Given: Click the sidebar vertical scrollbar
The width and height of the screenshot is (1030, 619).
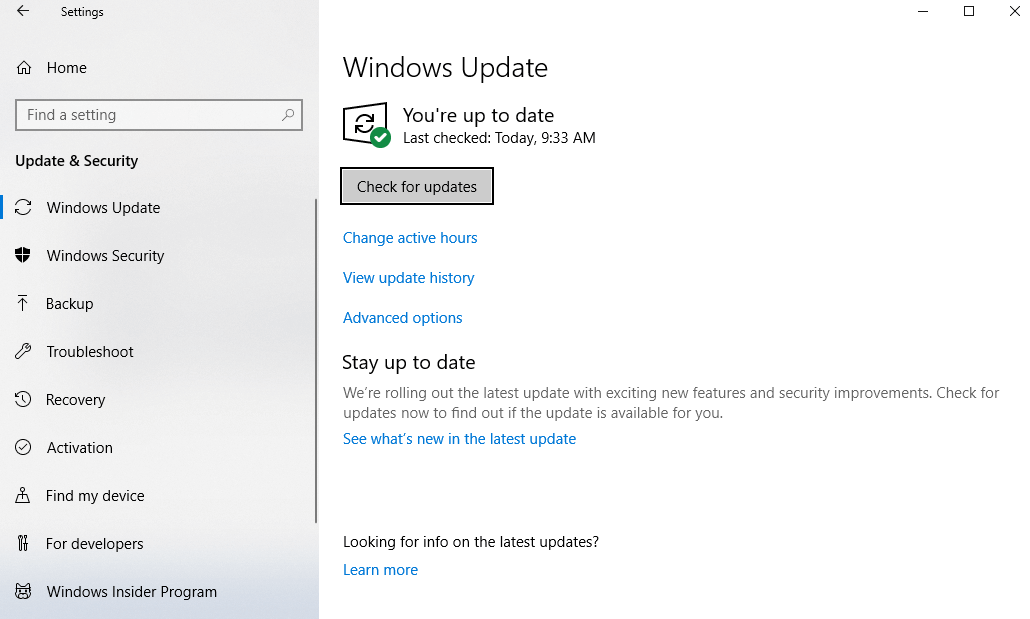Looking at the screenshot, I should [x=316, y=360].
